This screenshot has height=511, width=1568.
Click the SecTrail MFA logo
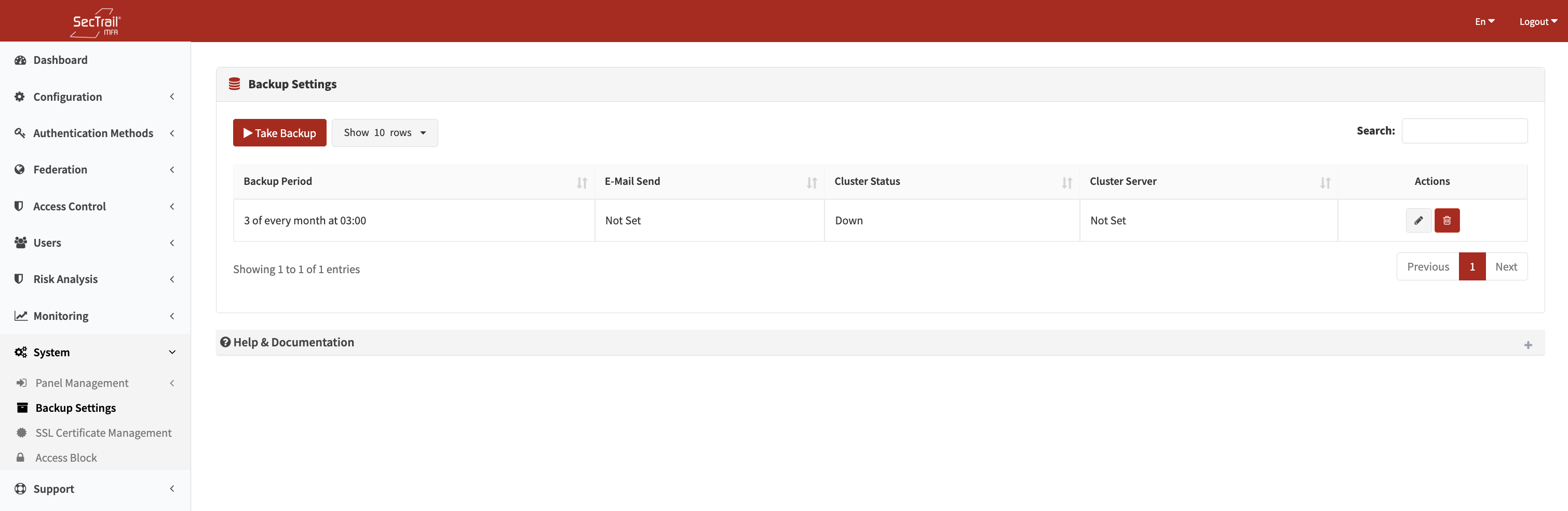96,22
